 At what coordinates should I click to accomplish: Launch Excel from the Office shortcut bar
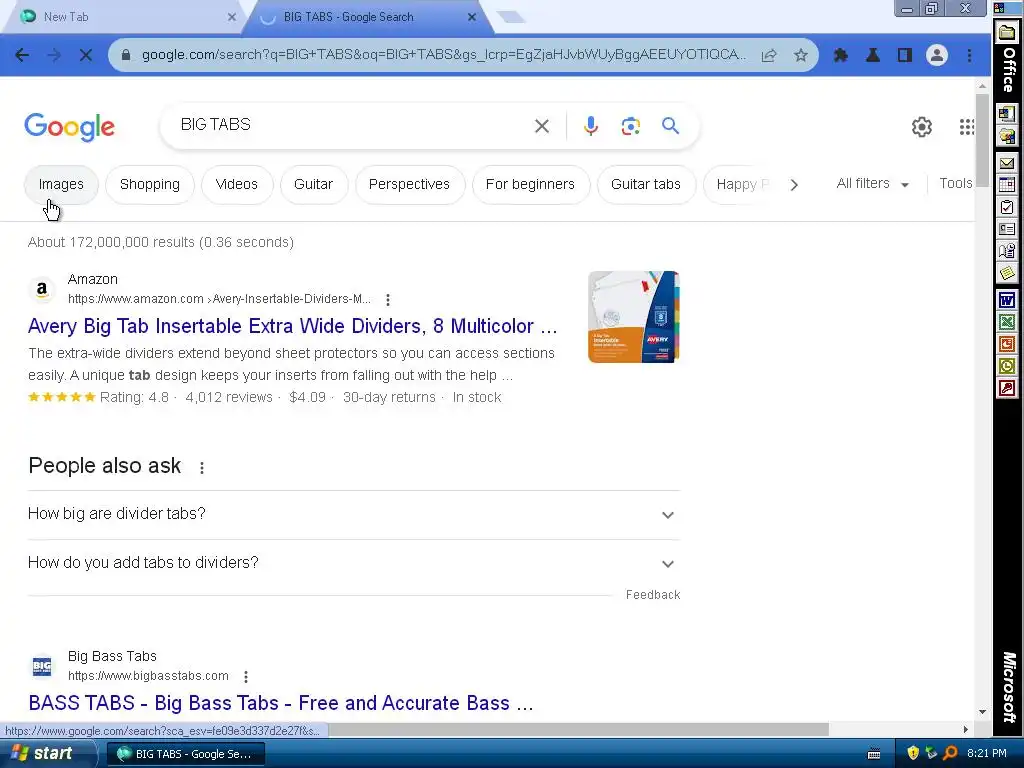pyautogui.click(x=1006, y=322)
